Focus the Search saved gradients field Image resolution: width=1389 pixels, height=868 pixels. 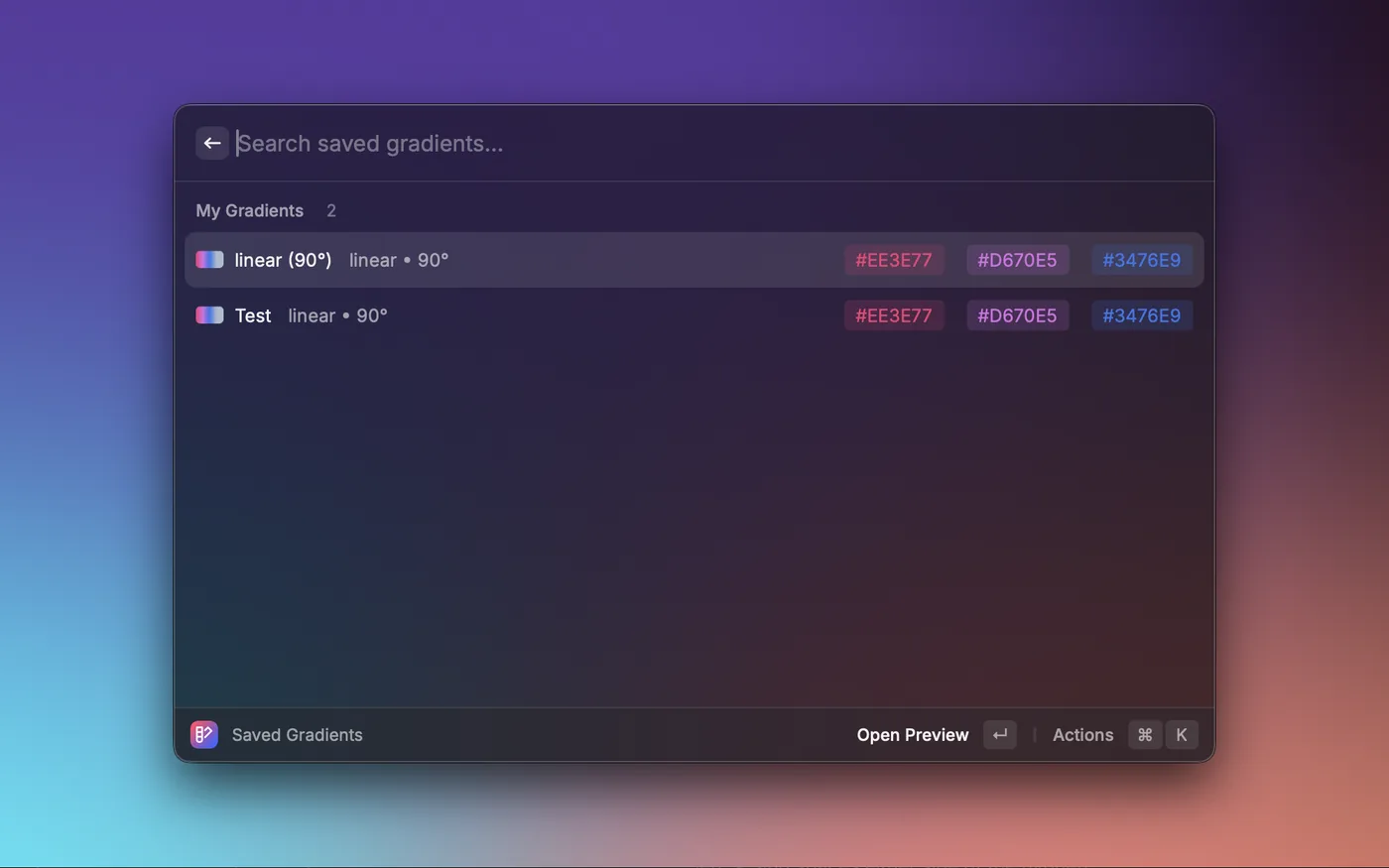[714, 143]
